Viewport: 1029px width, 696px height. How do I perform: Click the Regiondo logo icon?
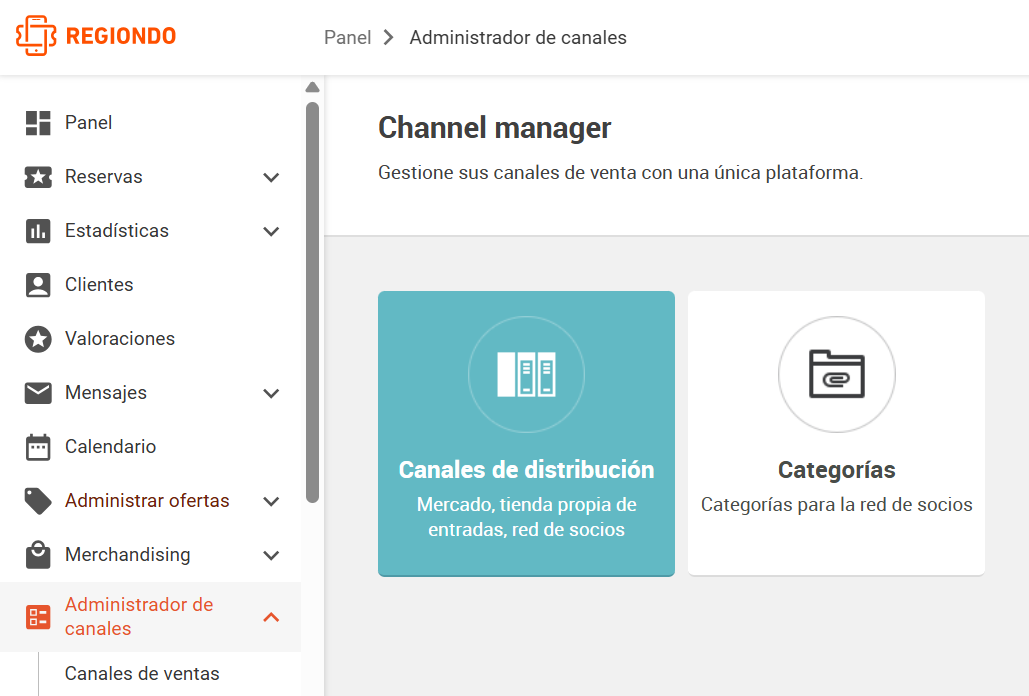(35, 36)
